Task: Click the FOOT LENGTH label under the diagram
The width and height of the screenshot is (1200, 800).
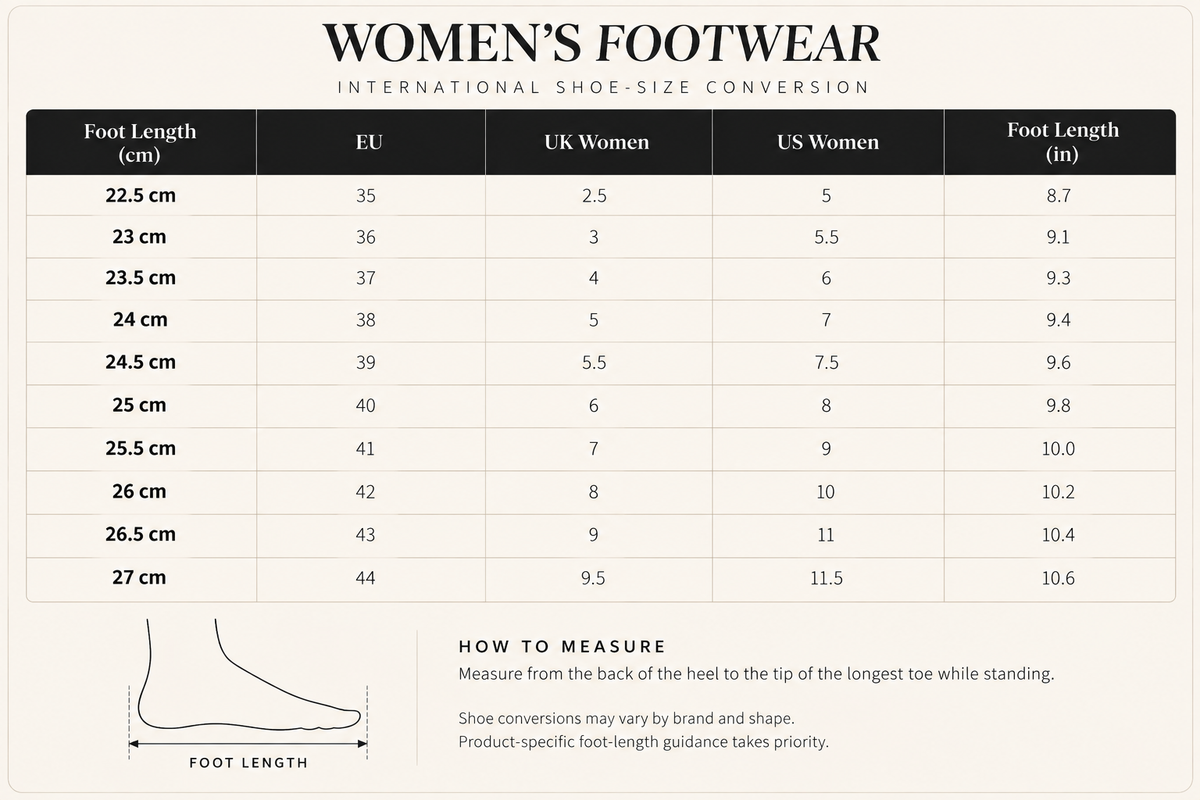Action: pos(249,763)
